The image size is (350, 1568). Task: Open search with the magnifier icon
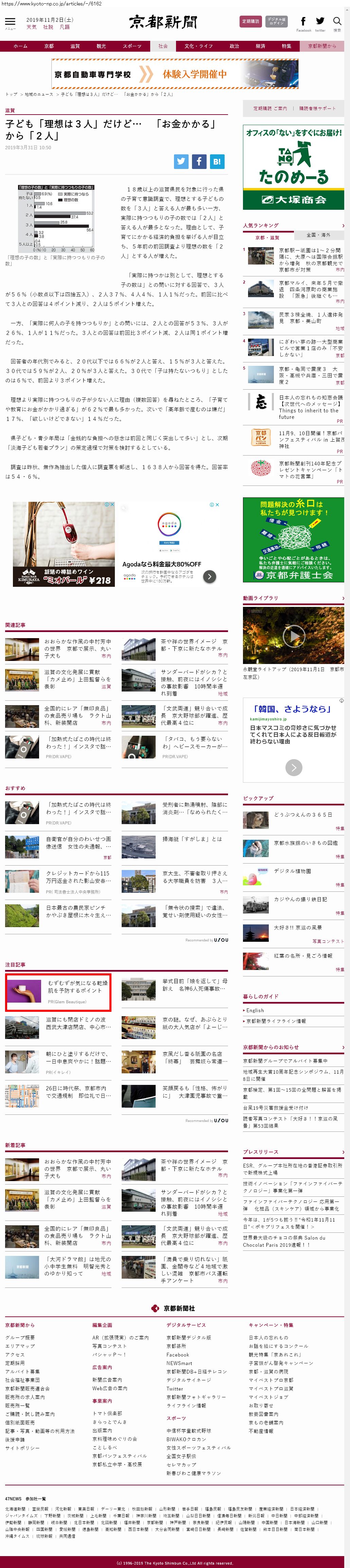tap(337, 22)
